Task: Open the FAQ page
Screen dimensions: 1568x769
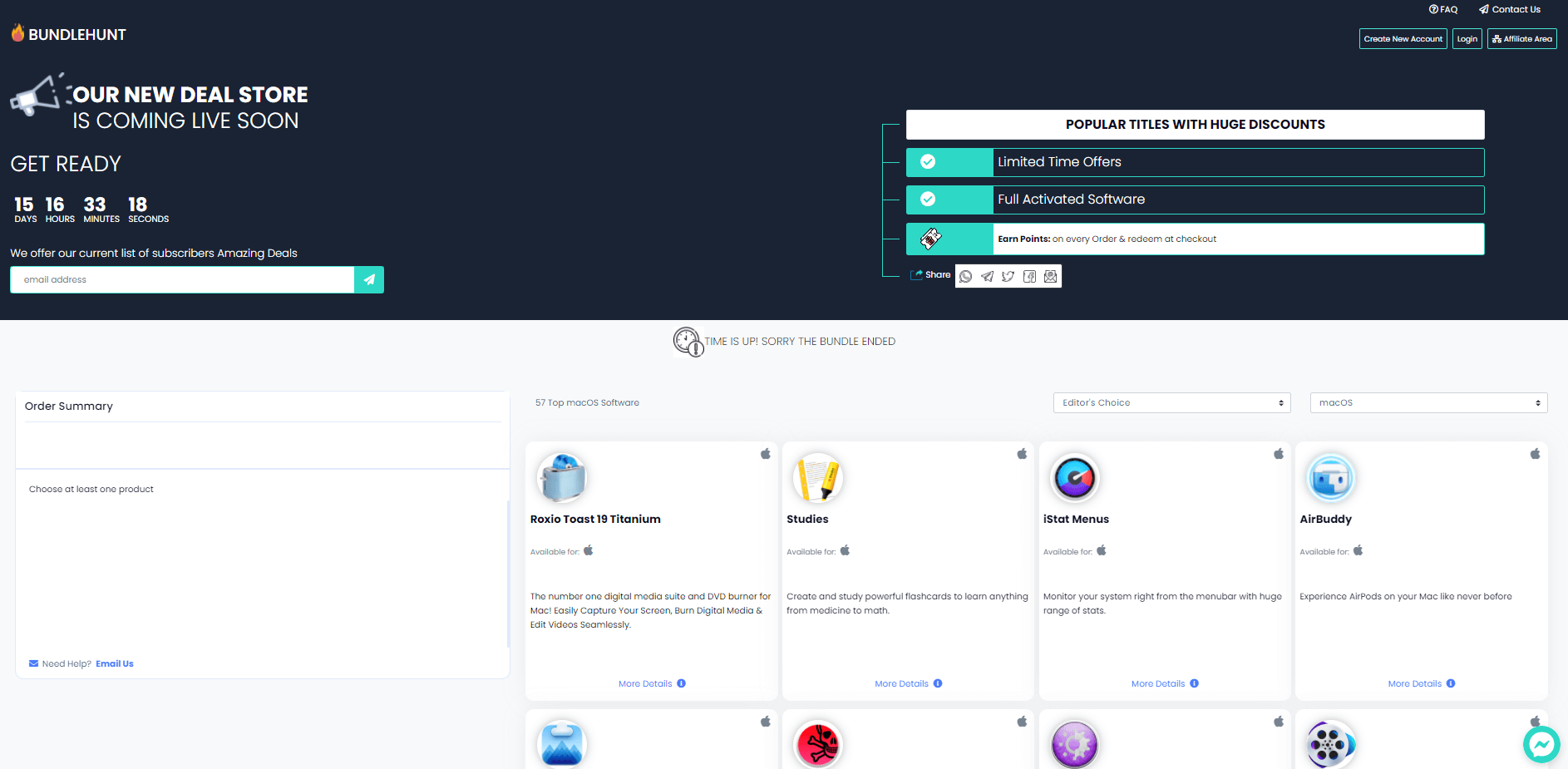Action: [x=1443, y=9]
